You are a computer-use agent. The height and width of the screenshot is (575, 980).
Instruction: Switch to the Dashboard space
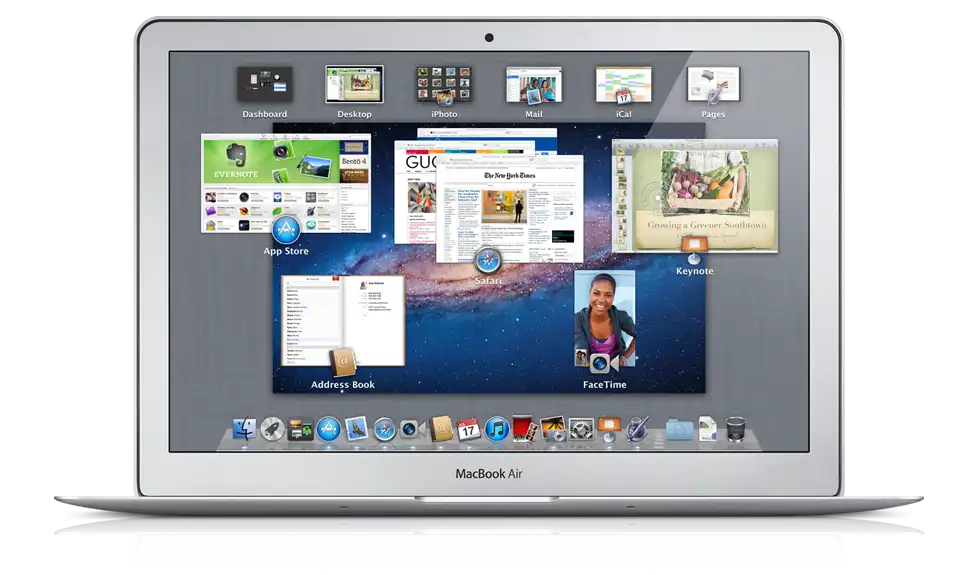coord(265,85)
